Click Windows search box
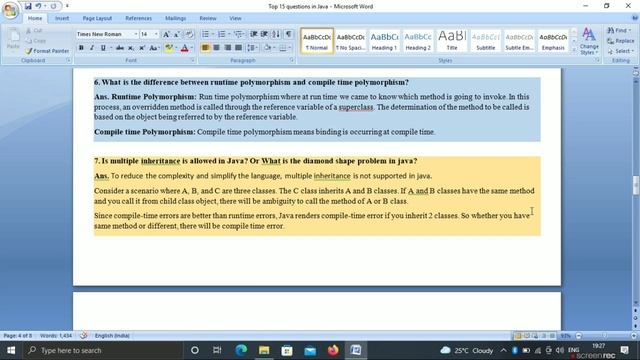The image size is (640, 360). click(104, 350)
